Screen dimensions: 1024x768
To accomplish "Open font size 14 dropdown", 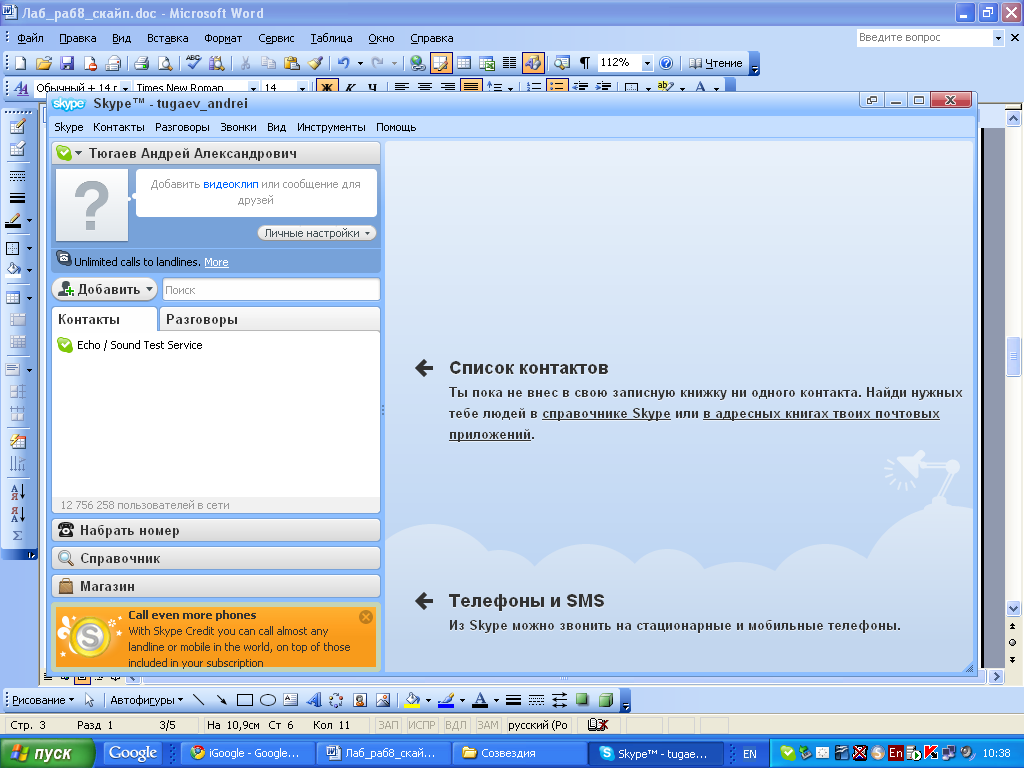I will pos(302,88).
